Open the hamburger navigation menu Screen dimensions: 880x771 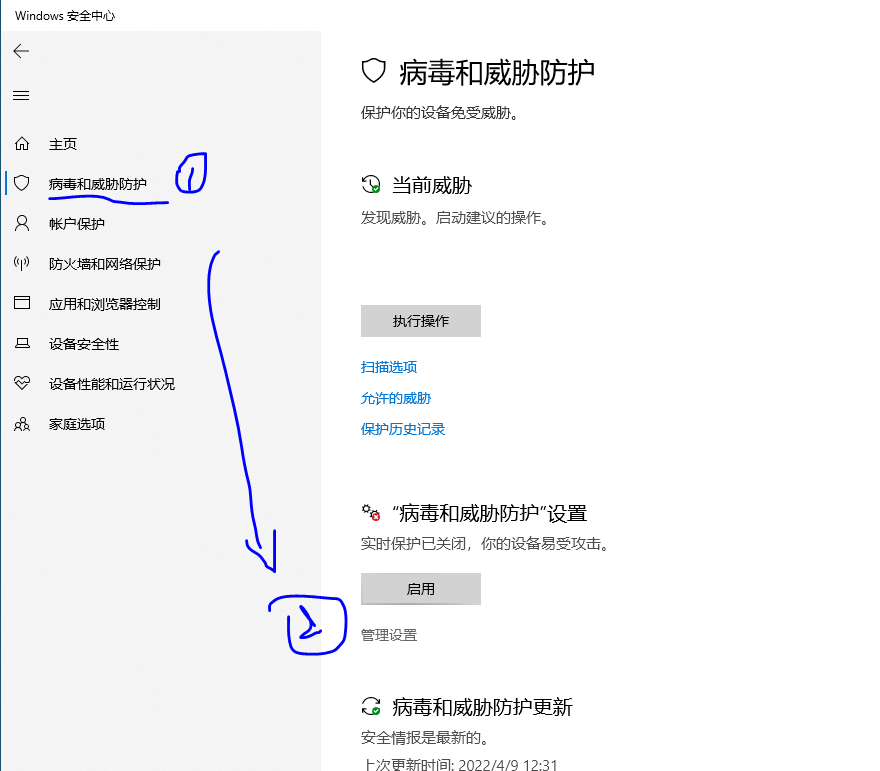[21, 95]
